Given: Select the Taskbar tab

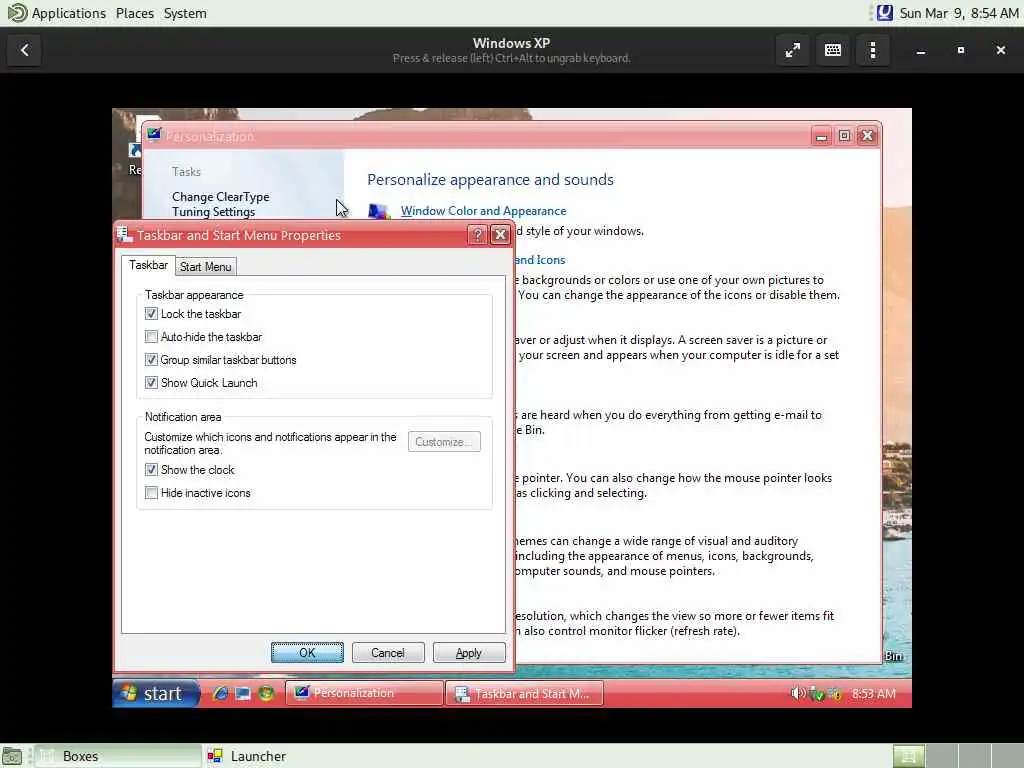Looking at the screenshot, I should pos(148,265).
